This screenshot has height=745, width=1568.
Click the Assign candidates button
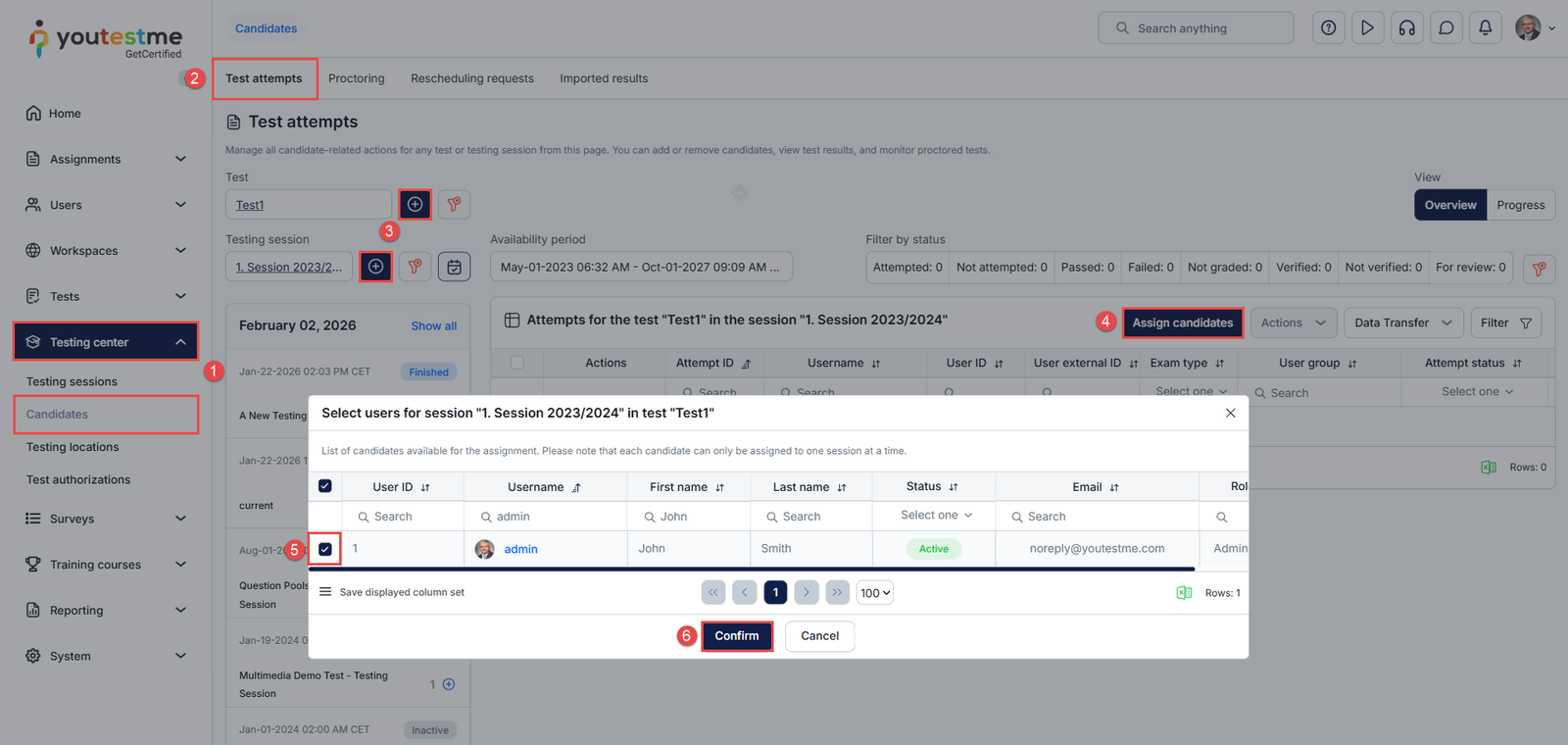pyautogui.click(x=1183, y=323)
